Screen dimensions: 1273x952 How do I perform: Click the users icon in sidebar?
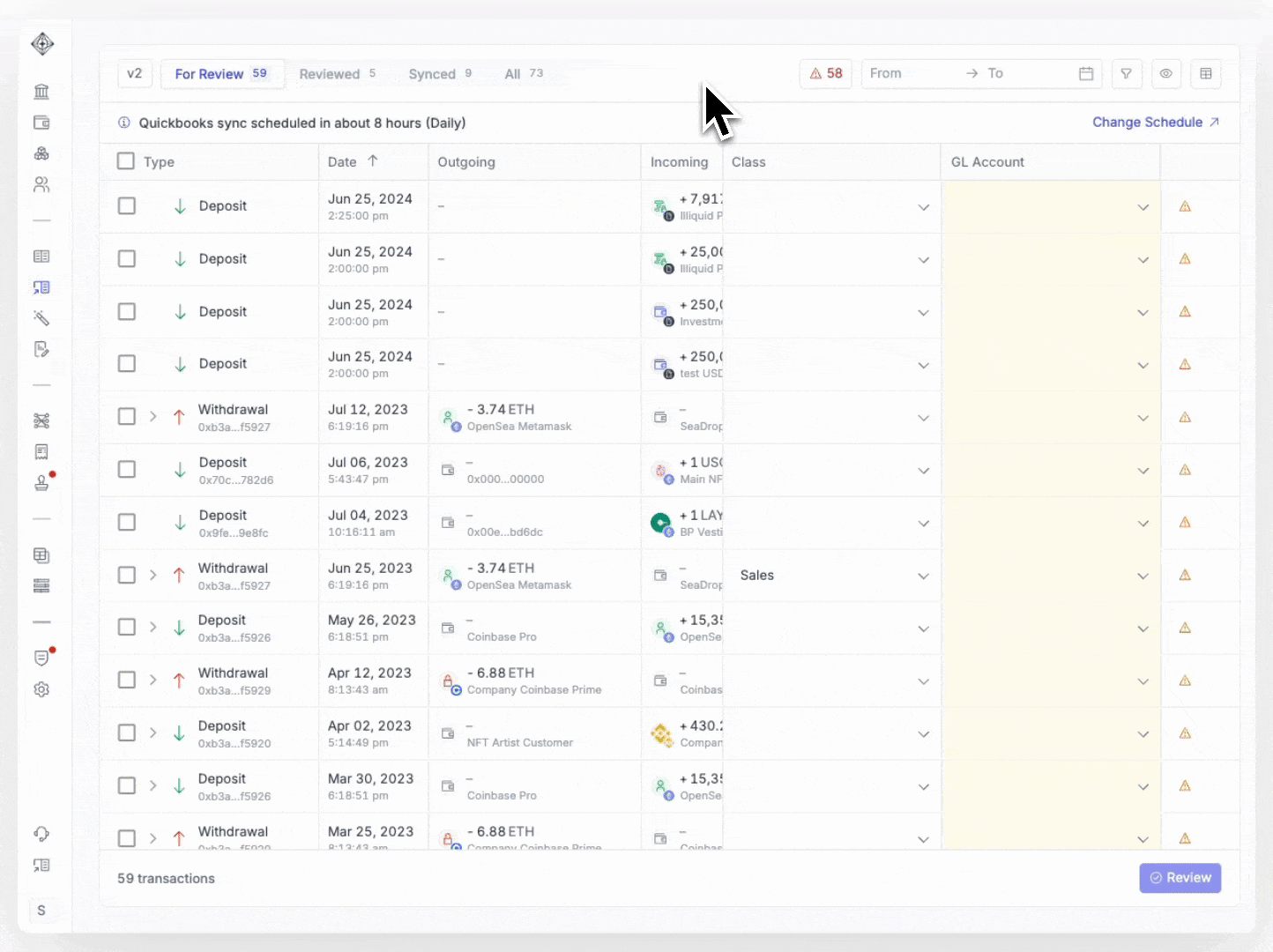[41, 185]
